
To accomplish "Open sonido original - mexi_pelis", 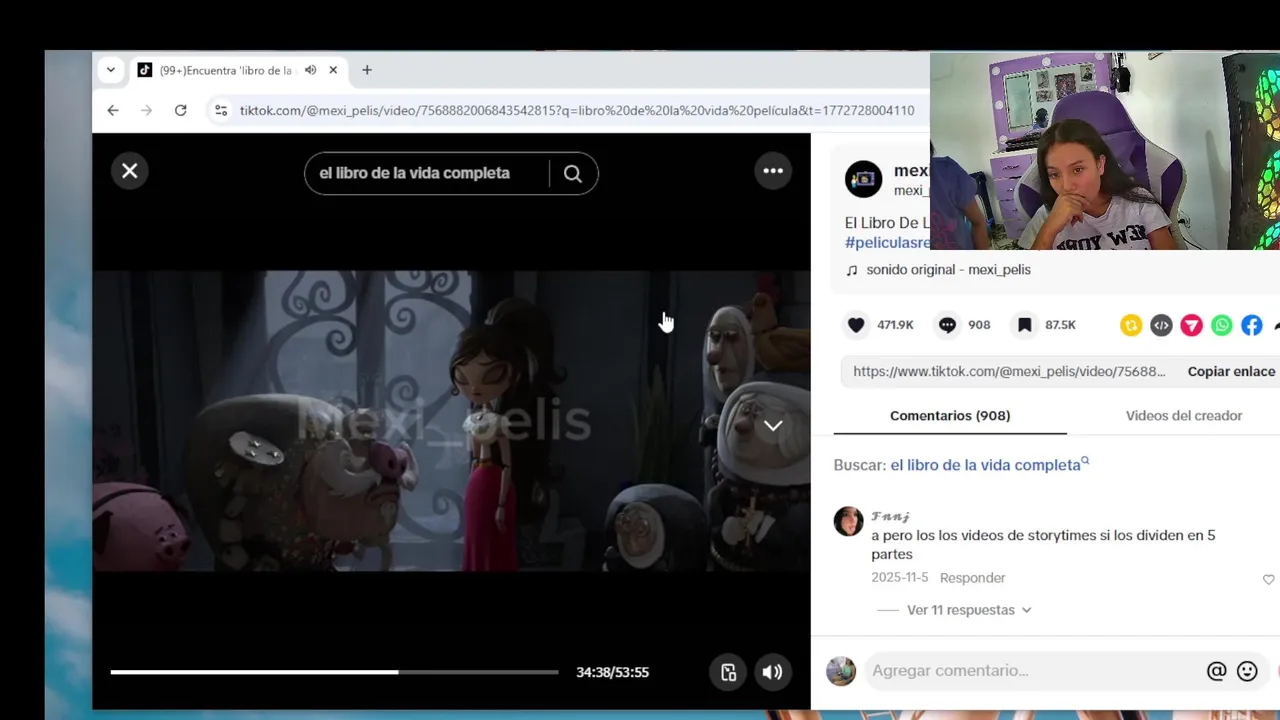I will [x=948, y=270].
